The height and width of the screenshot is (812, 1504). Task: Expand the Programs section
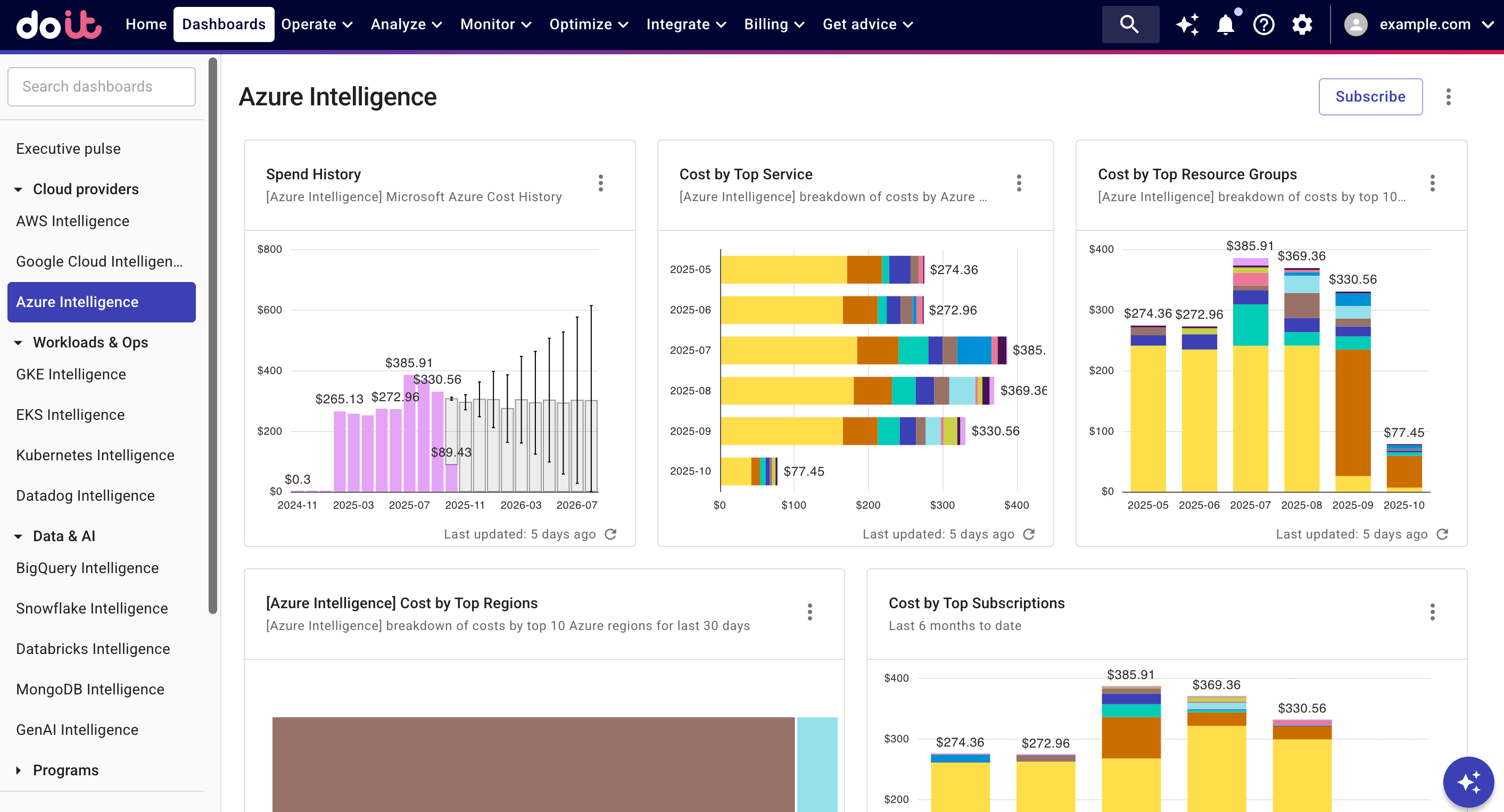tap(18, 770)
